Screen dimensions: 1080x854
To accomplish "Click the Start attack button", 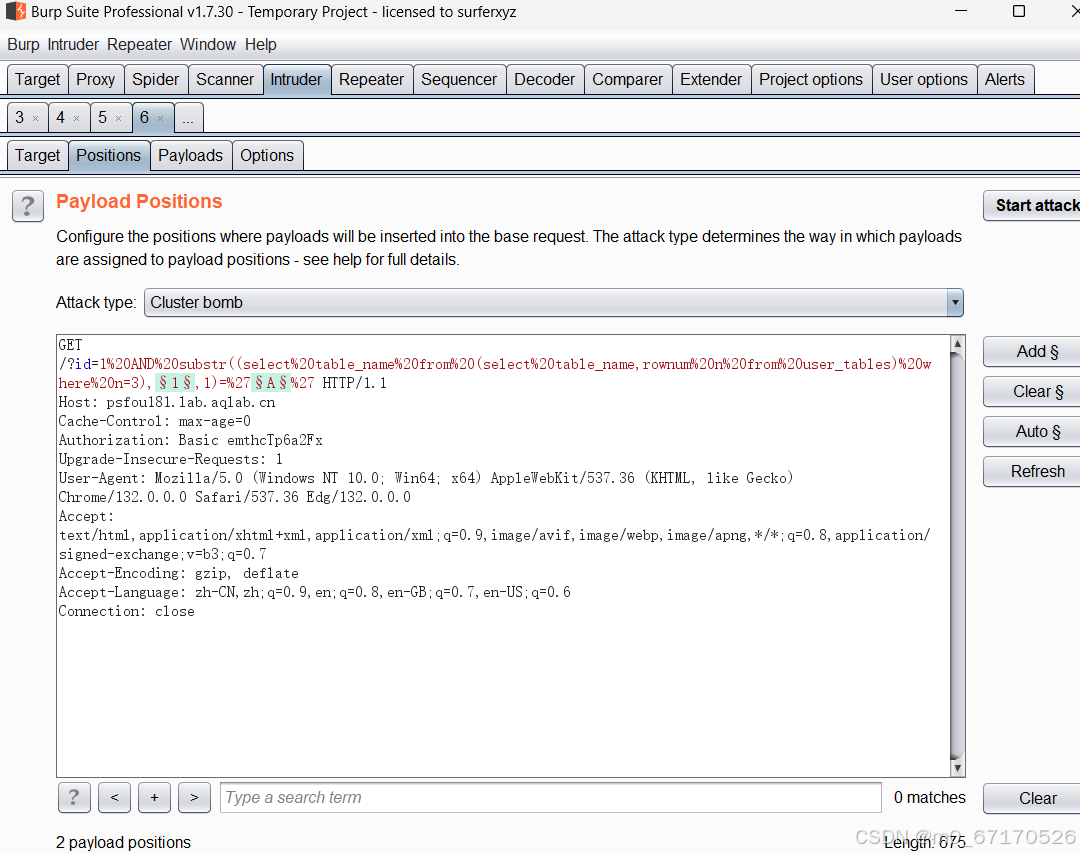I will coord(1032,205).
